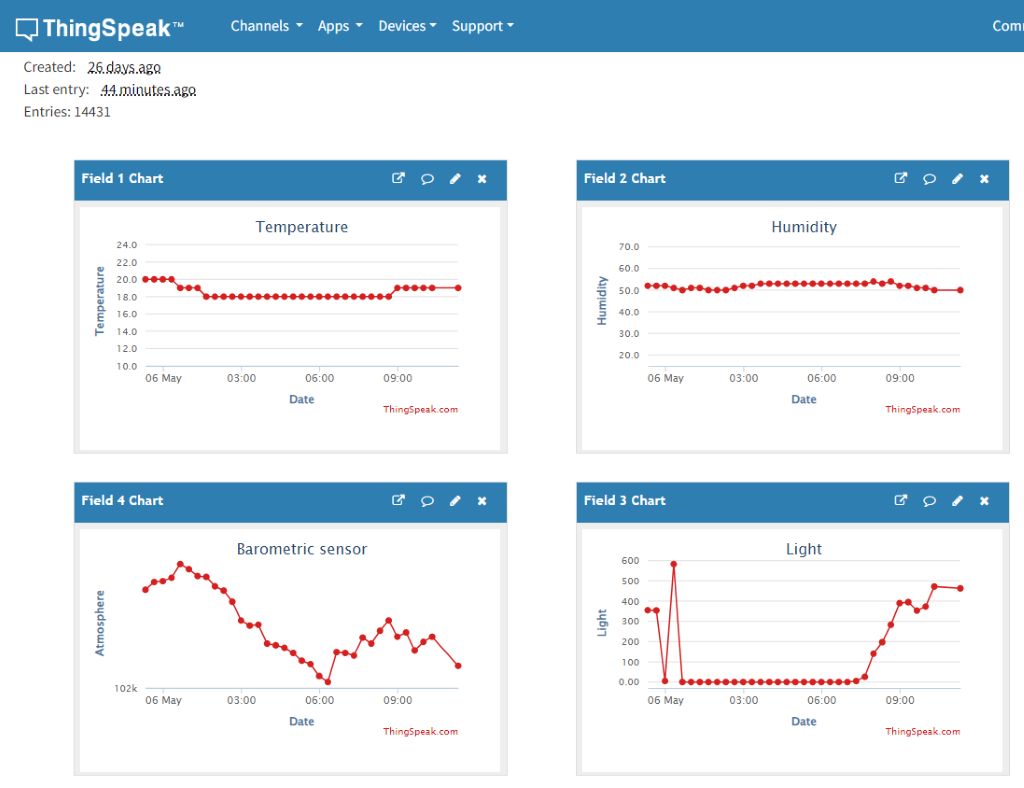Screen dimensions: 1024x788
Task: Expand the Channels menu
Action: [x=266, y=26]
